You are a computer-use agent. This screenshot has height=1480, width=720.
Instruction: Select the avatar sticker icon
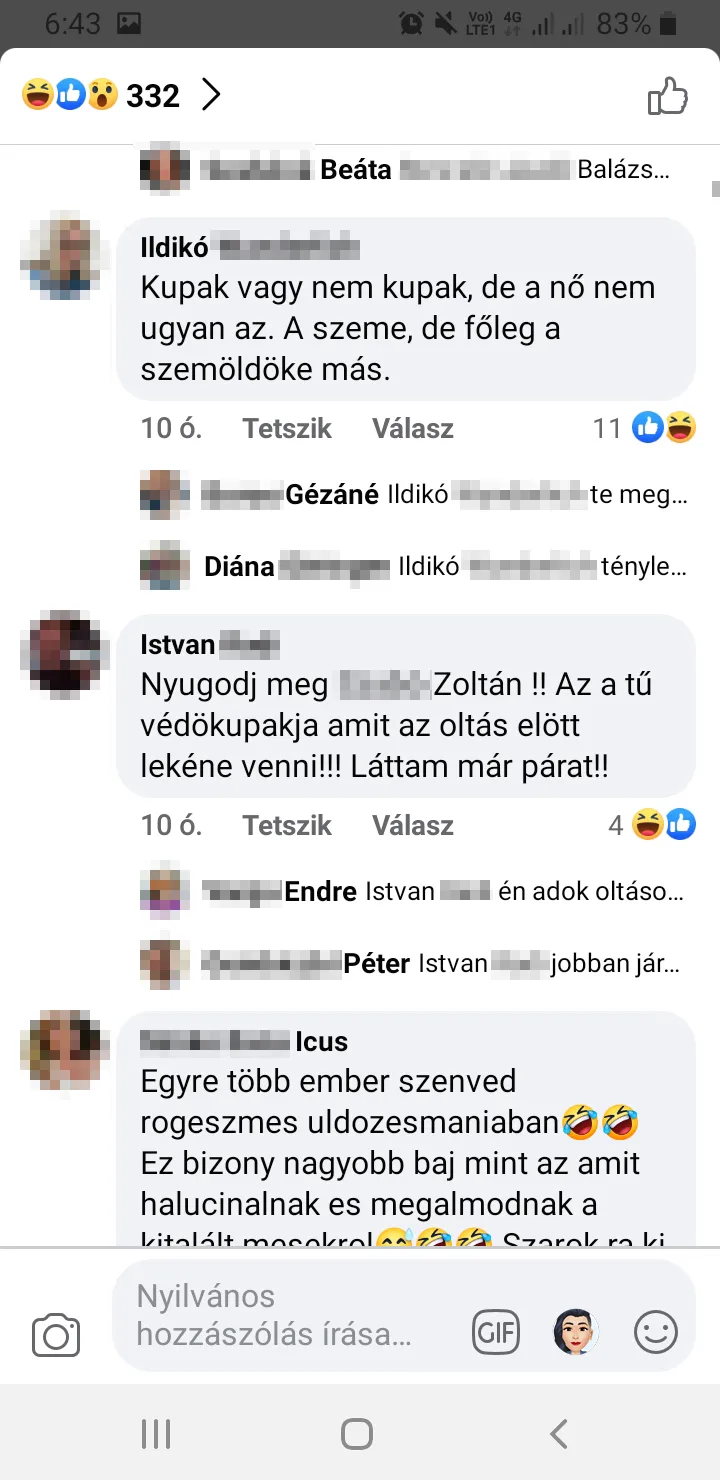coord(576,1332)
